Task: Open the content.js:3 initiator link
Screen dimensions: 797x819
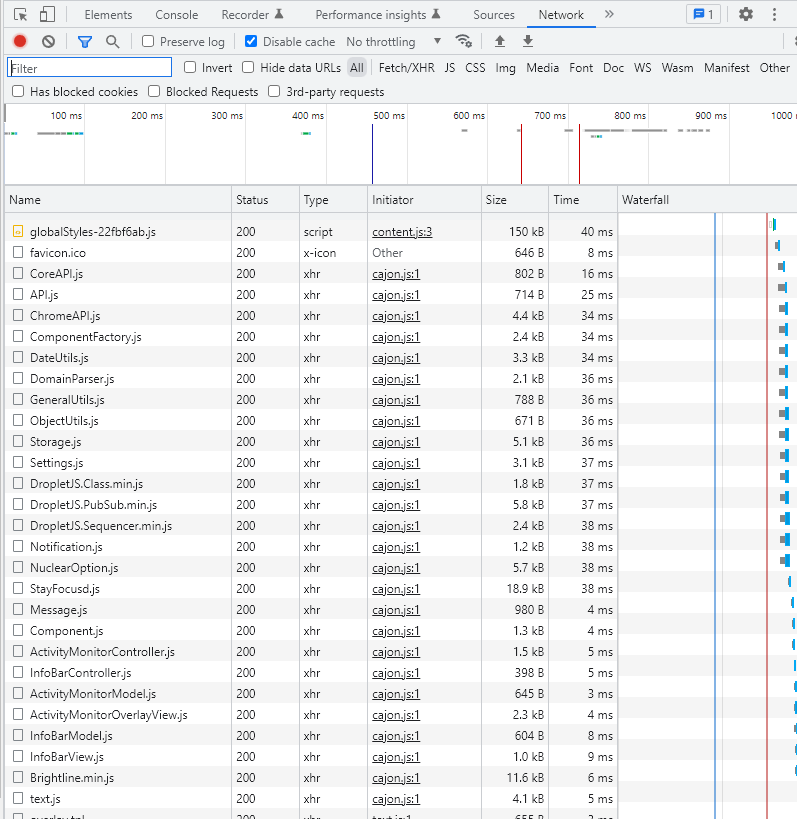Action: (402, 231)
